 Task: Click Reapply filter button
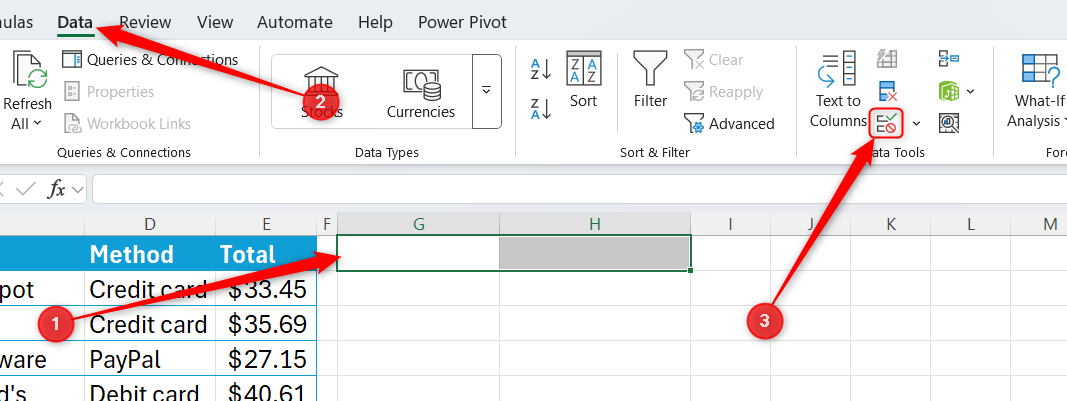click(723, 92)
